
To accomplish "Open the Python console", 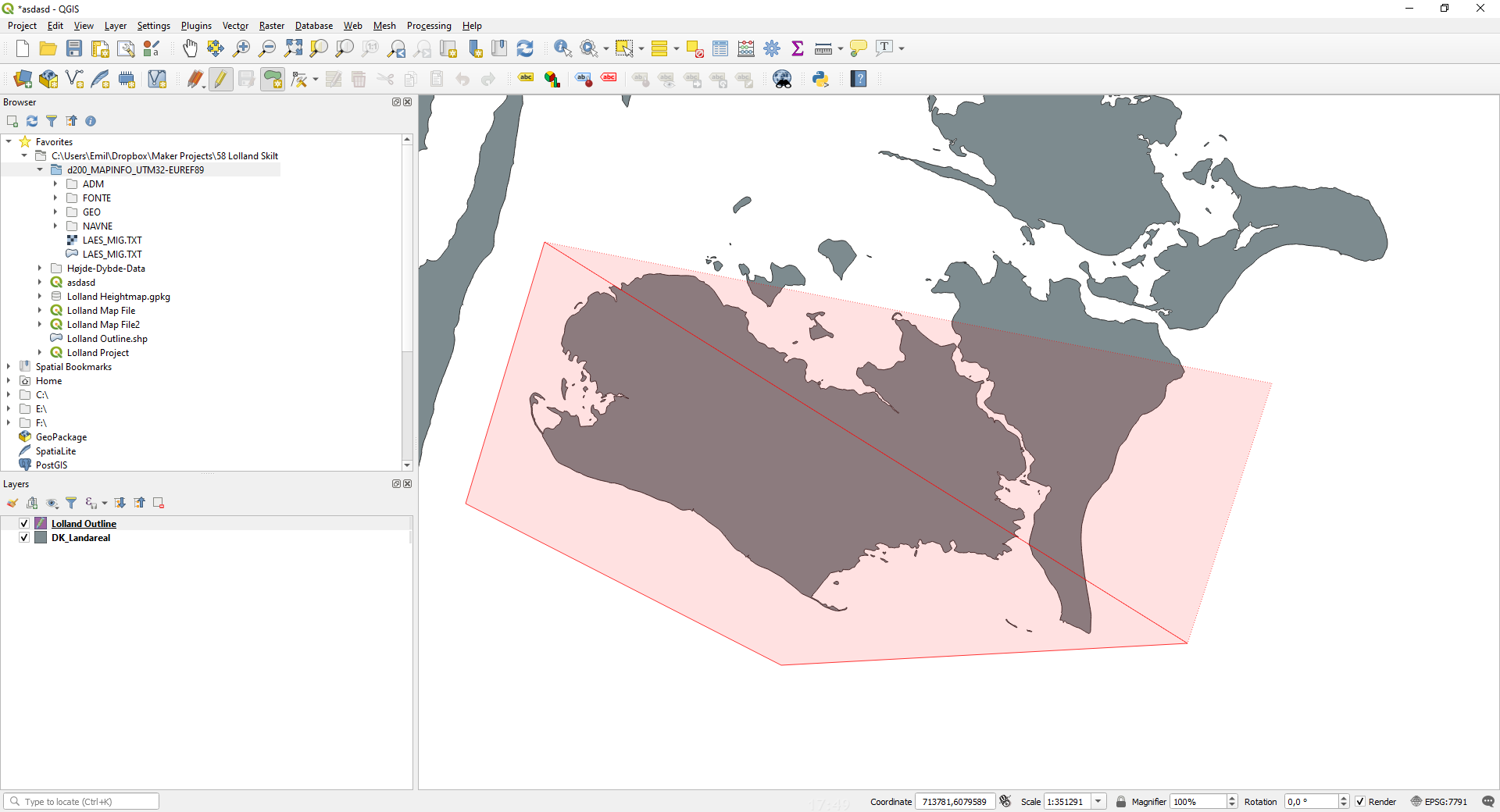I will click(x=820, y=79).
